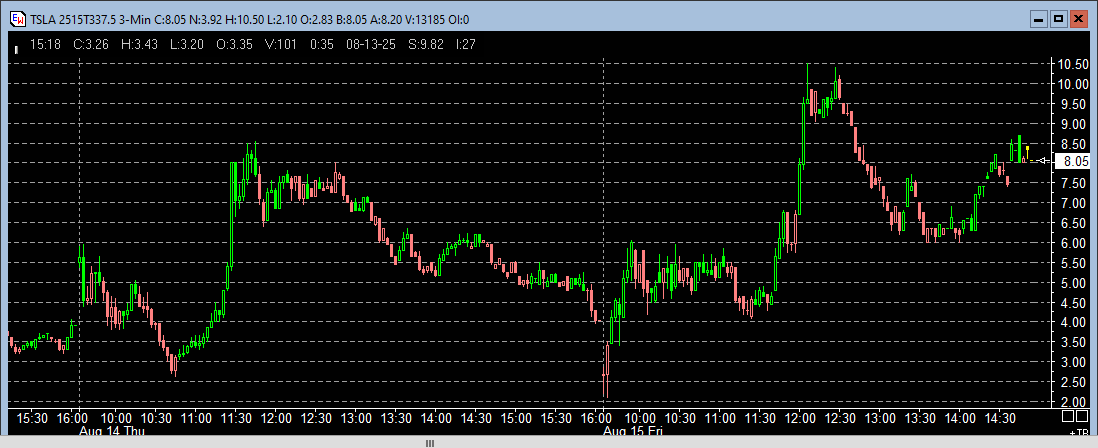Click the H:3.43 high value

138,44
